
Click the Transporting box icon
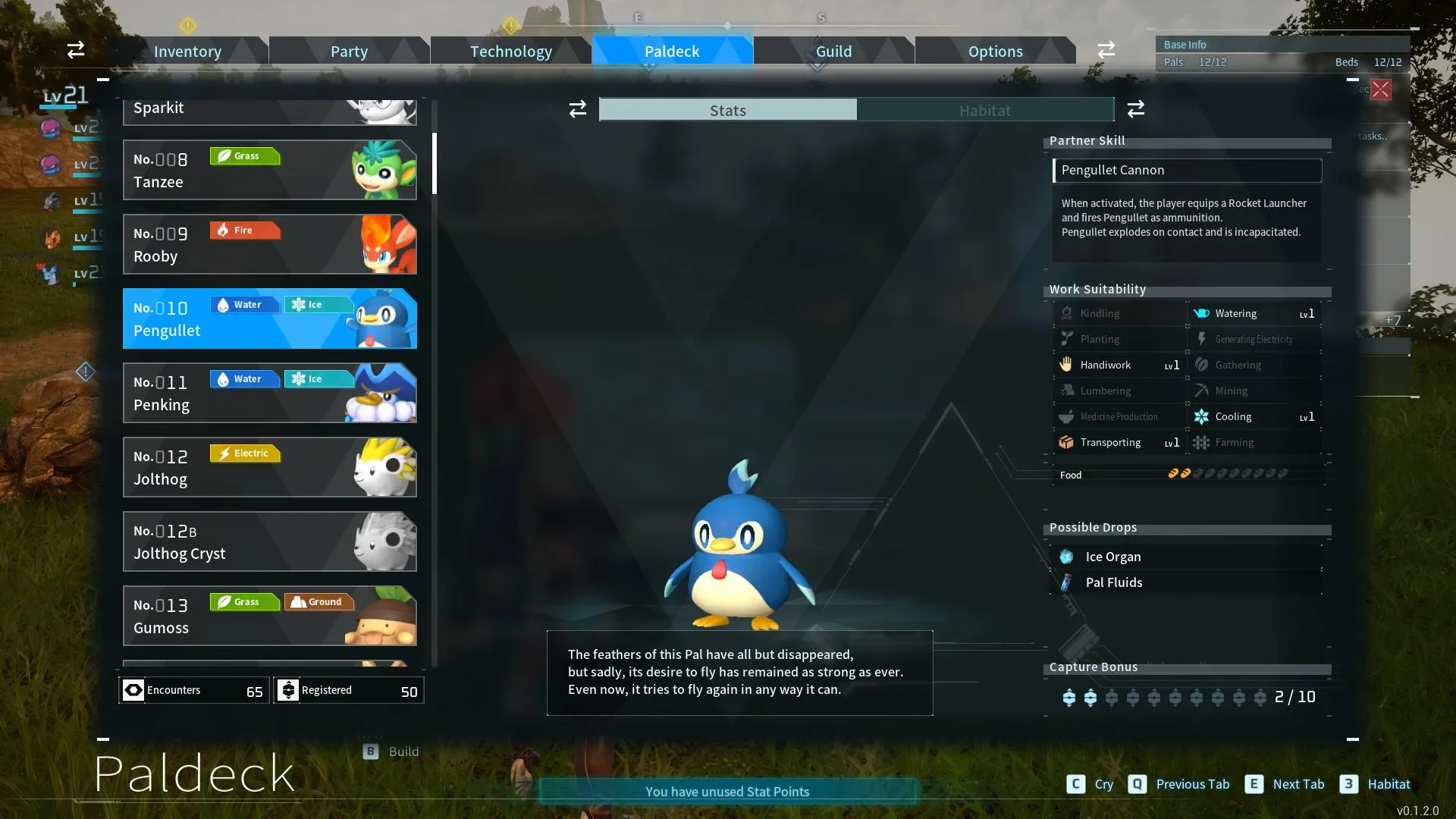[1066, 442]
